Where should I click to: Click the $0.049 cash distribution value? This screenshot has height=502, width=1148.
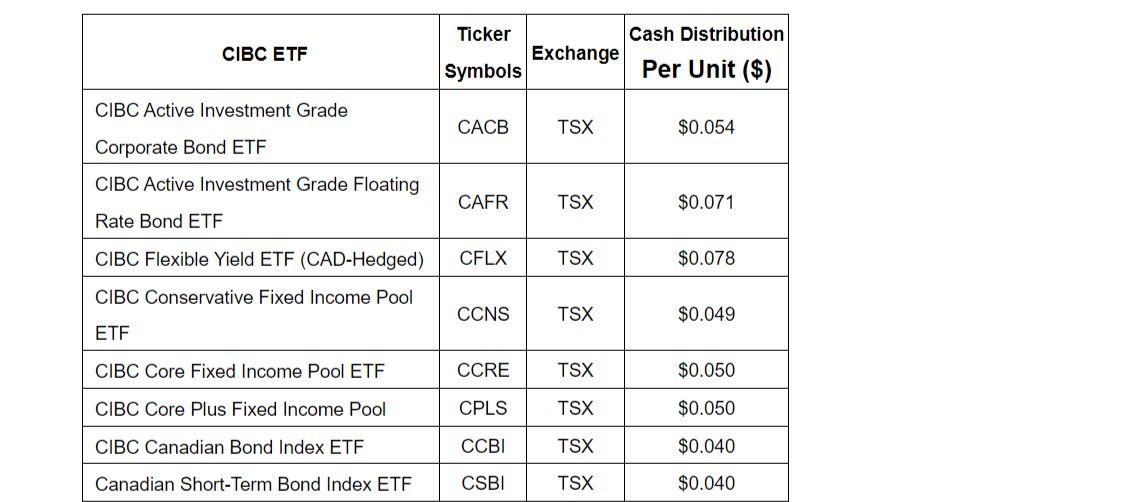click(706, 314)
